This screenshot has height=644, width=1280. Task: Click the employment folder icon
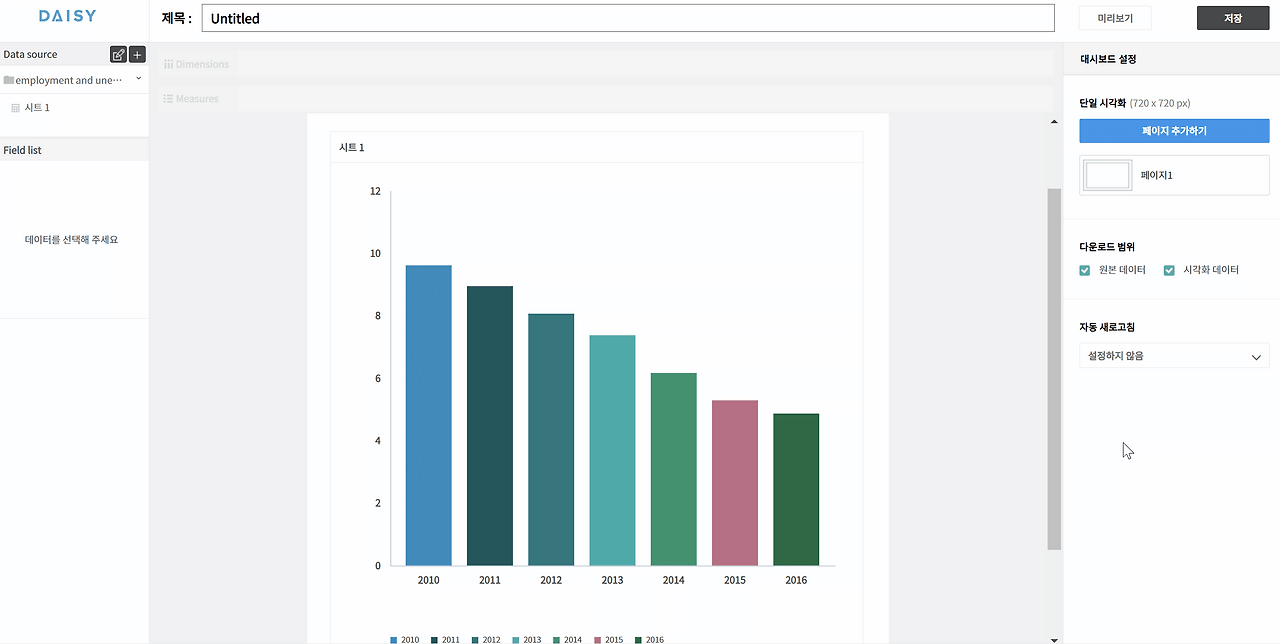pyautogui.click(x=9, y=80)
